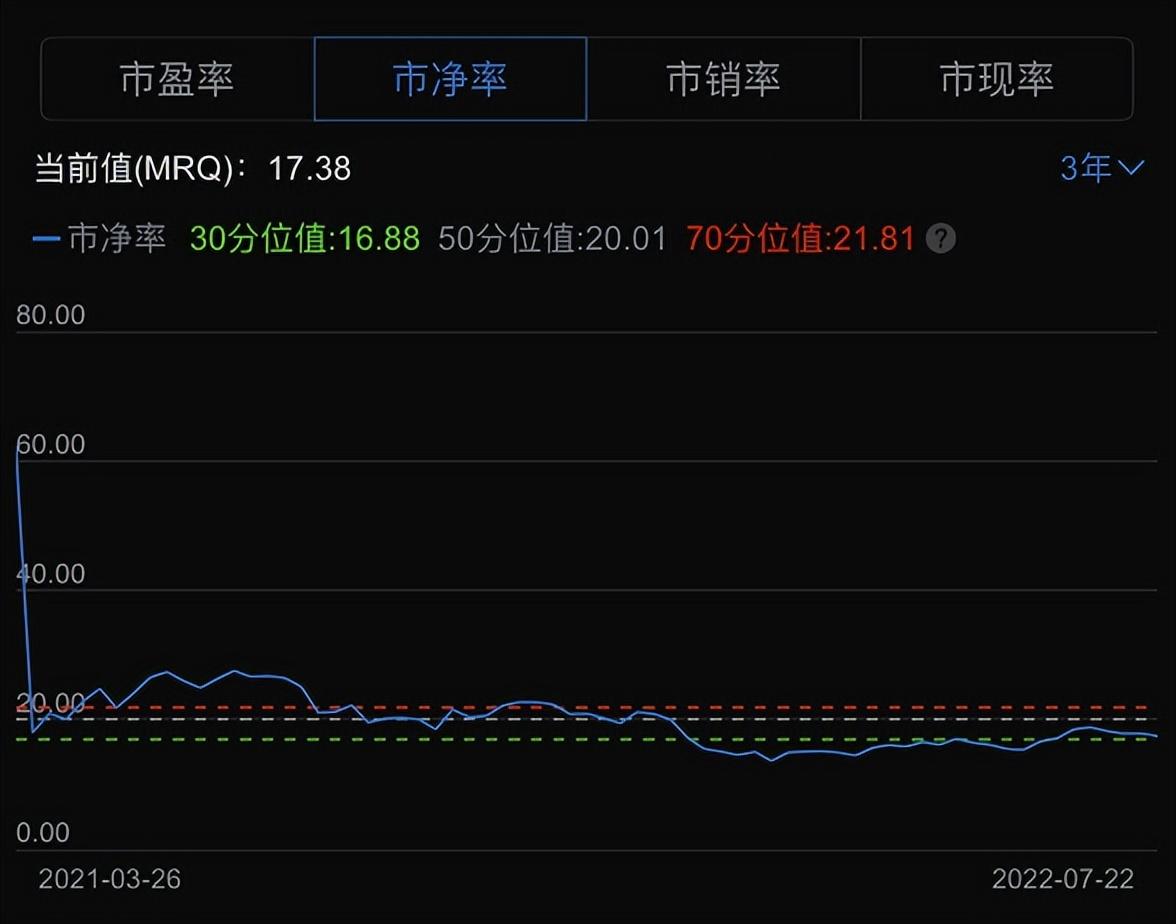Screen dimensions: 1176x924
Task: Click the chevron arrow beside 3年
Action: [x=1131, y=168]
